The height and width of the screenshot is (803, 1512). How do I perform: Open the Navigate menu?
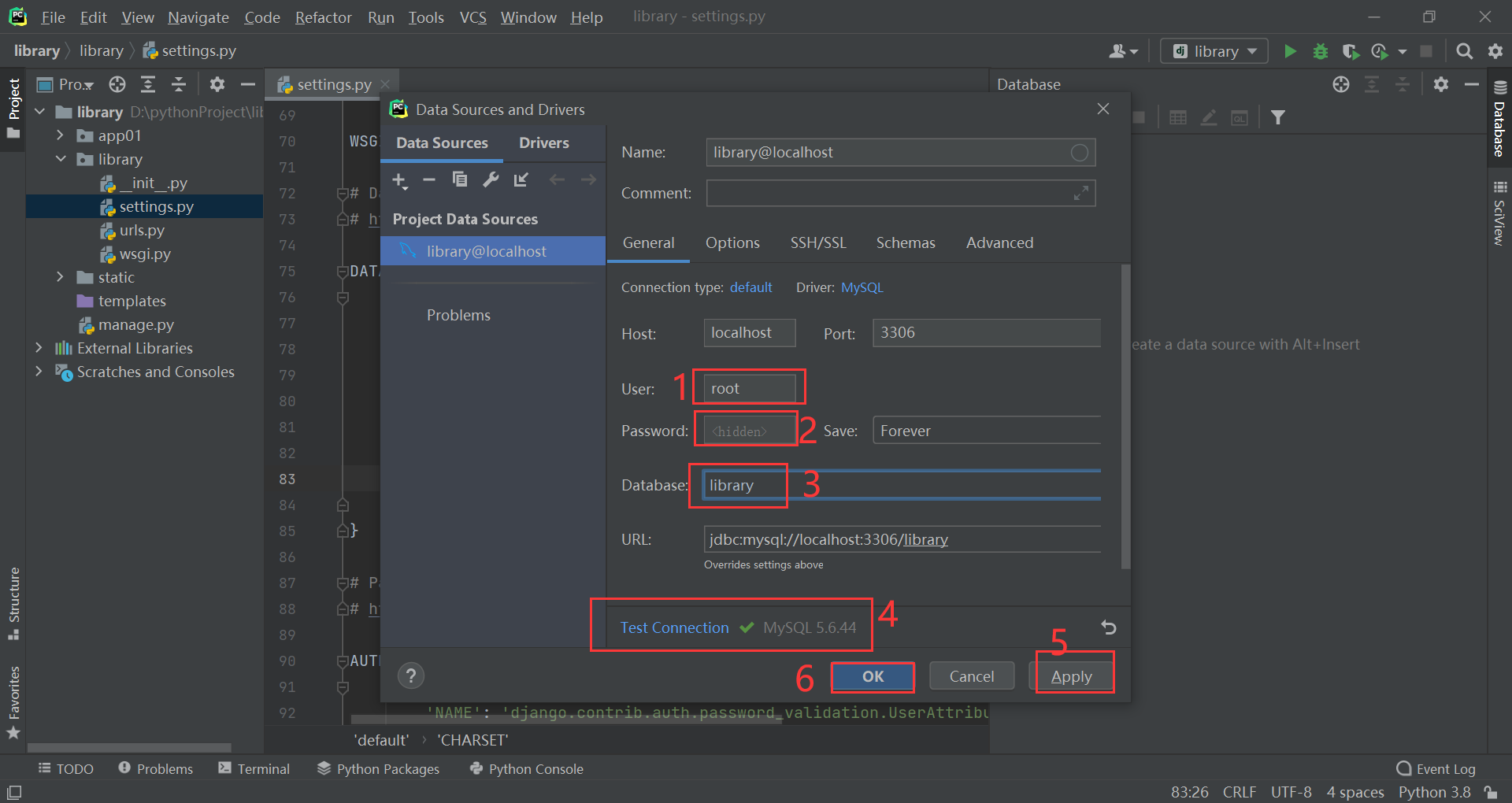click(198, 17)
